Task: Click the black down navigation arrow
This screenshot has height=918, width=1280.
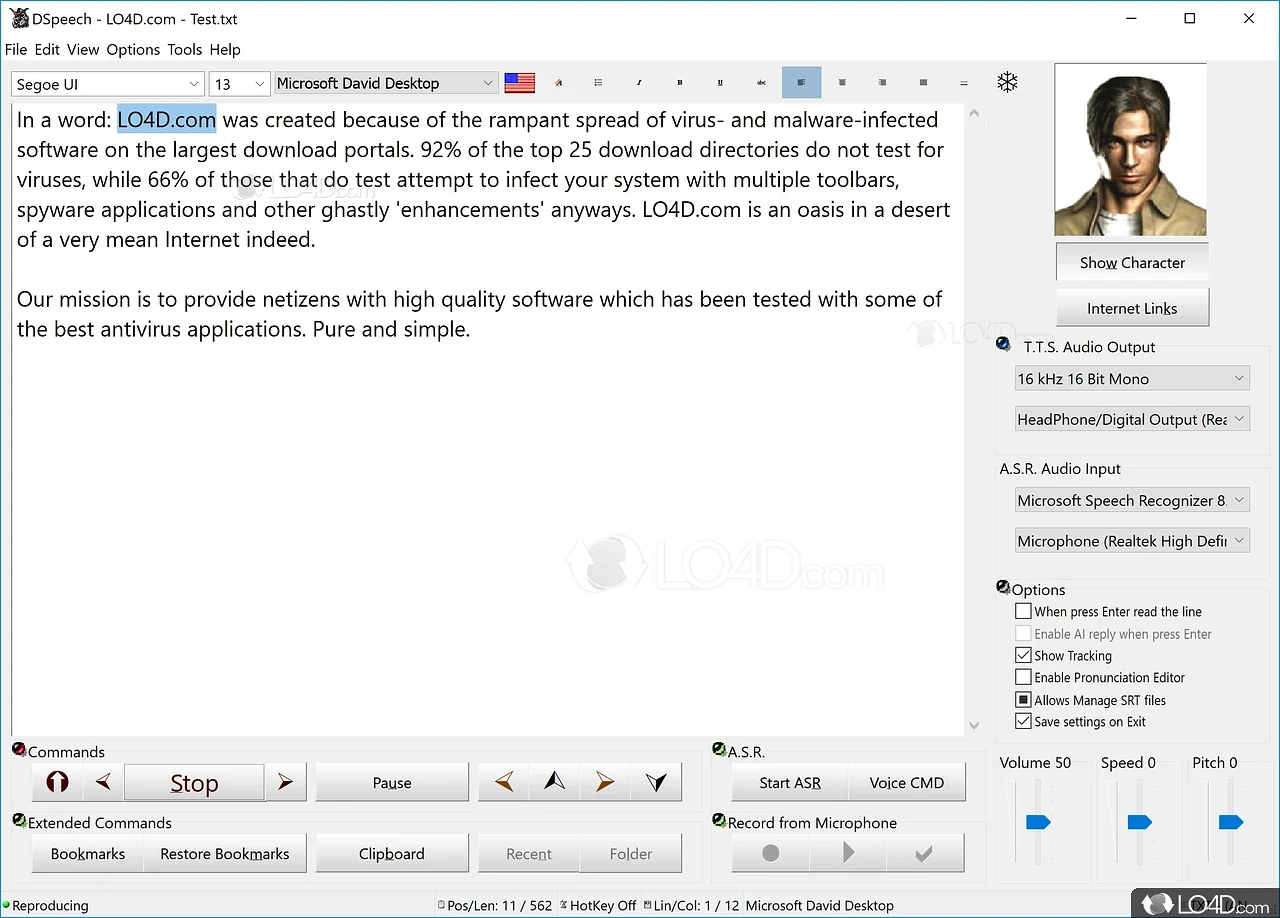Action: coord(656,782)
